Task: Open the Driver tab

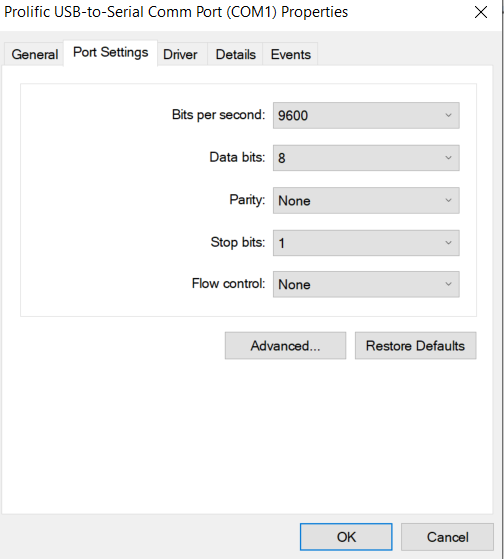Action: (180, 55)
